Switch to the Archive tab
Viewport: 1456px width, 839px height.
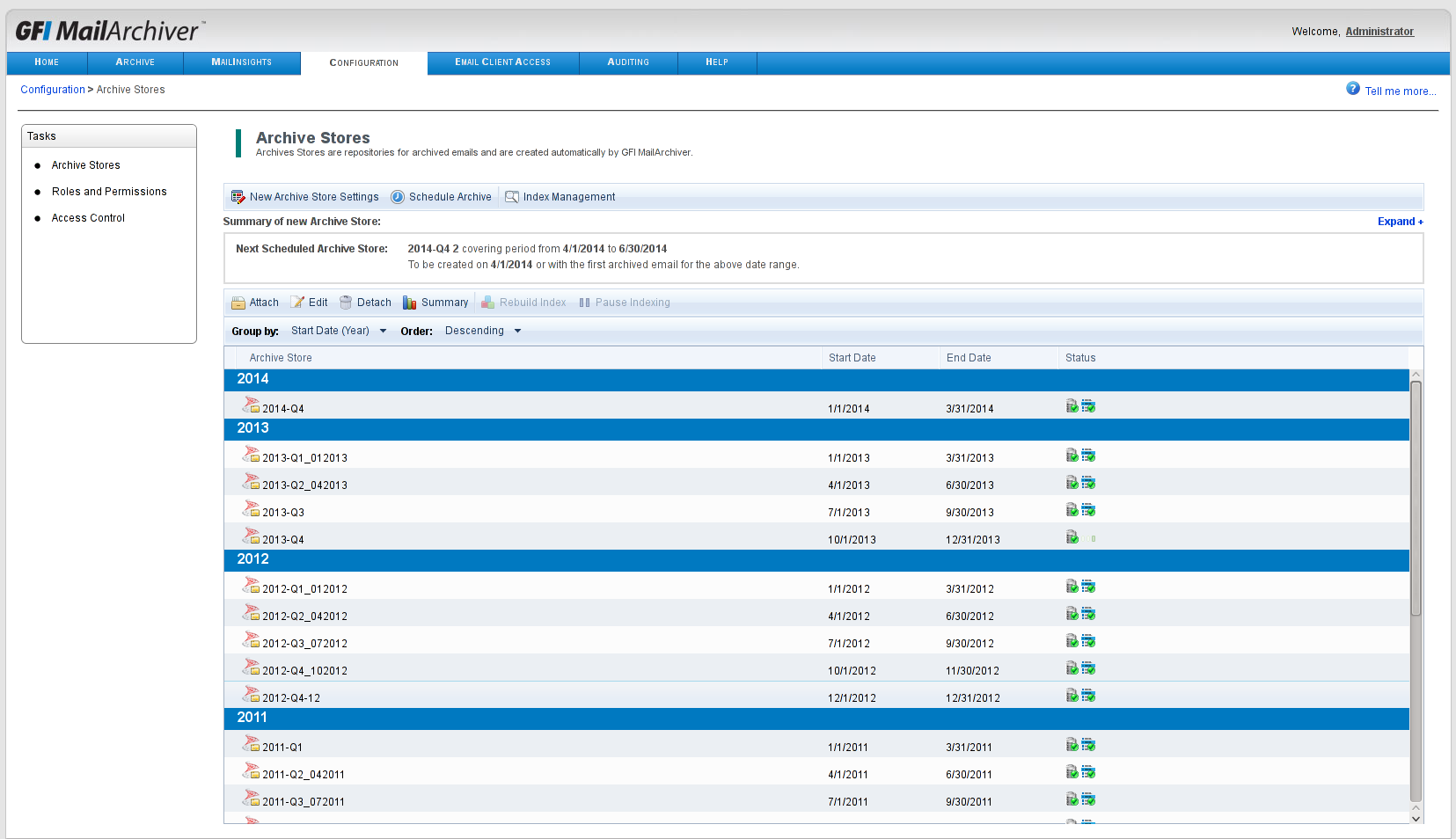135,62
